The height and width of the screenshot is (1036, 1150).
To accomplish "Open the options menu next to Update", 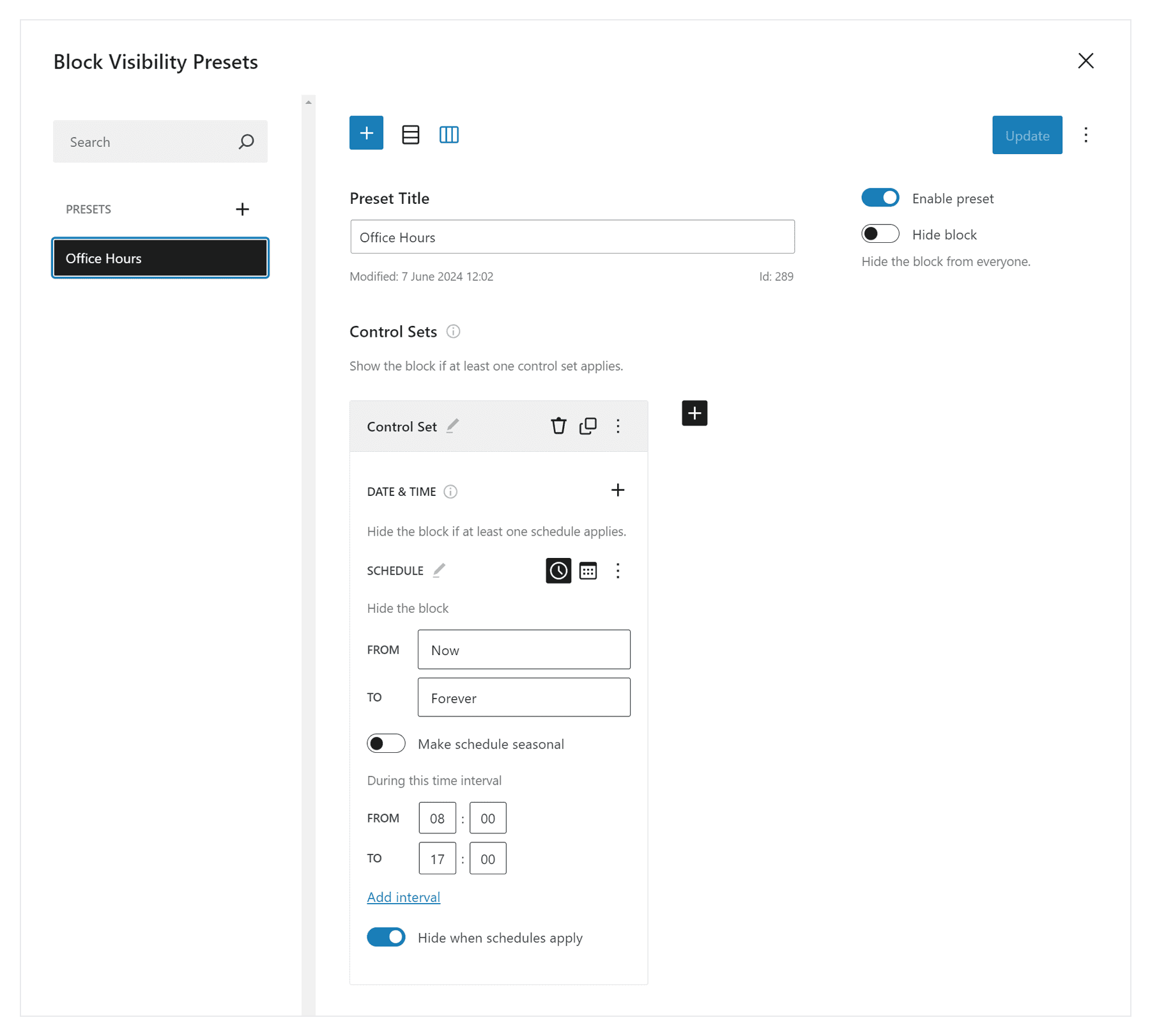I will [x=1085, y=135].
